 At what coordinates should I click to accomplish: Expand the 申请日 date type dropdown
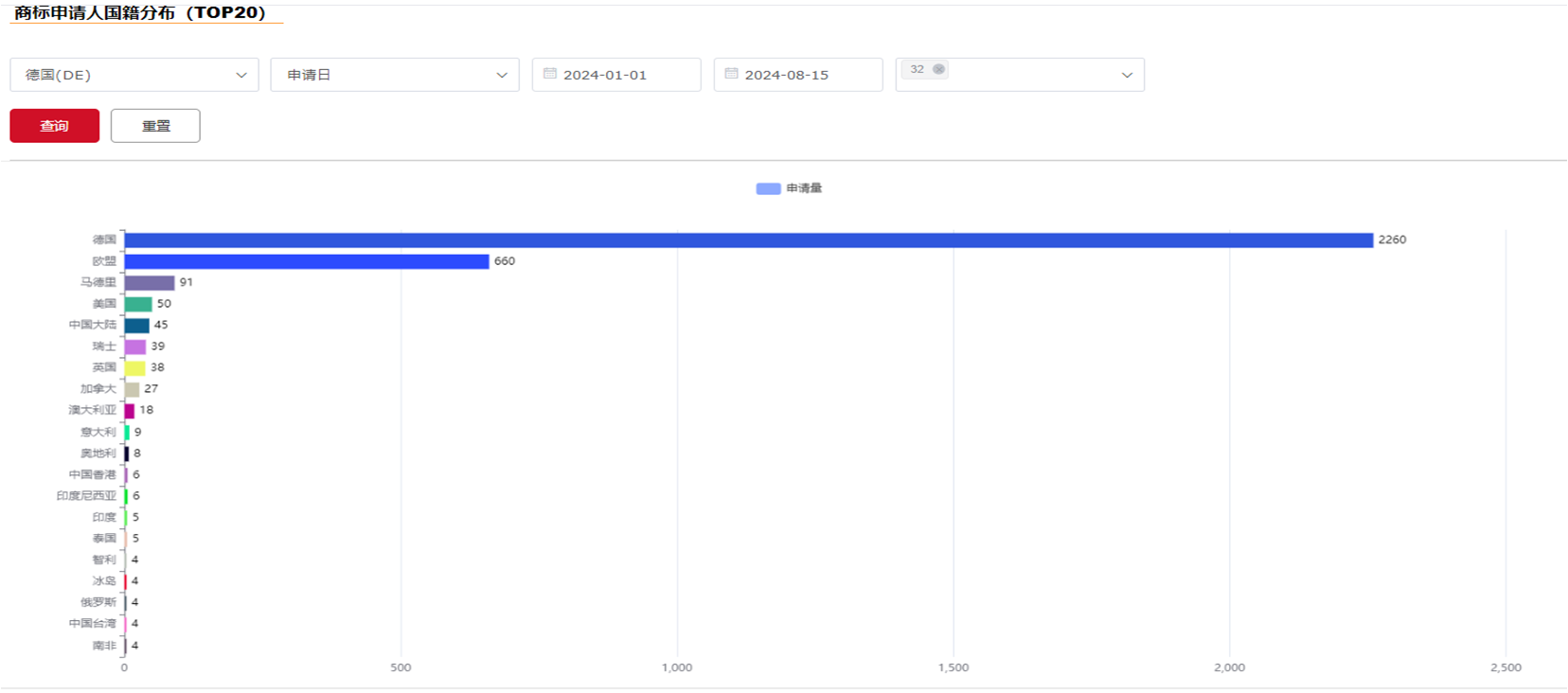[394, 75]
